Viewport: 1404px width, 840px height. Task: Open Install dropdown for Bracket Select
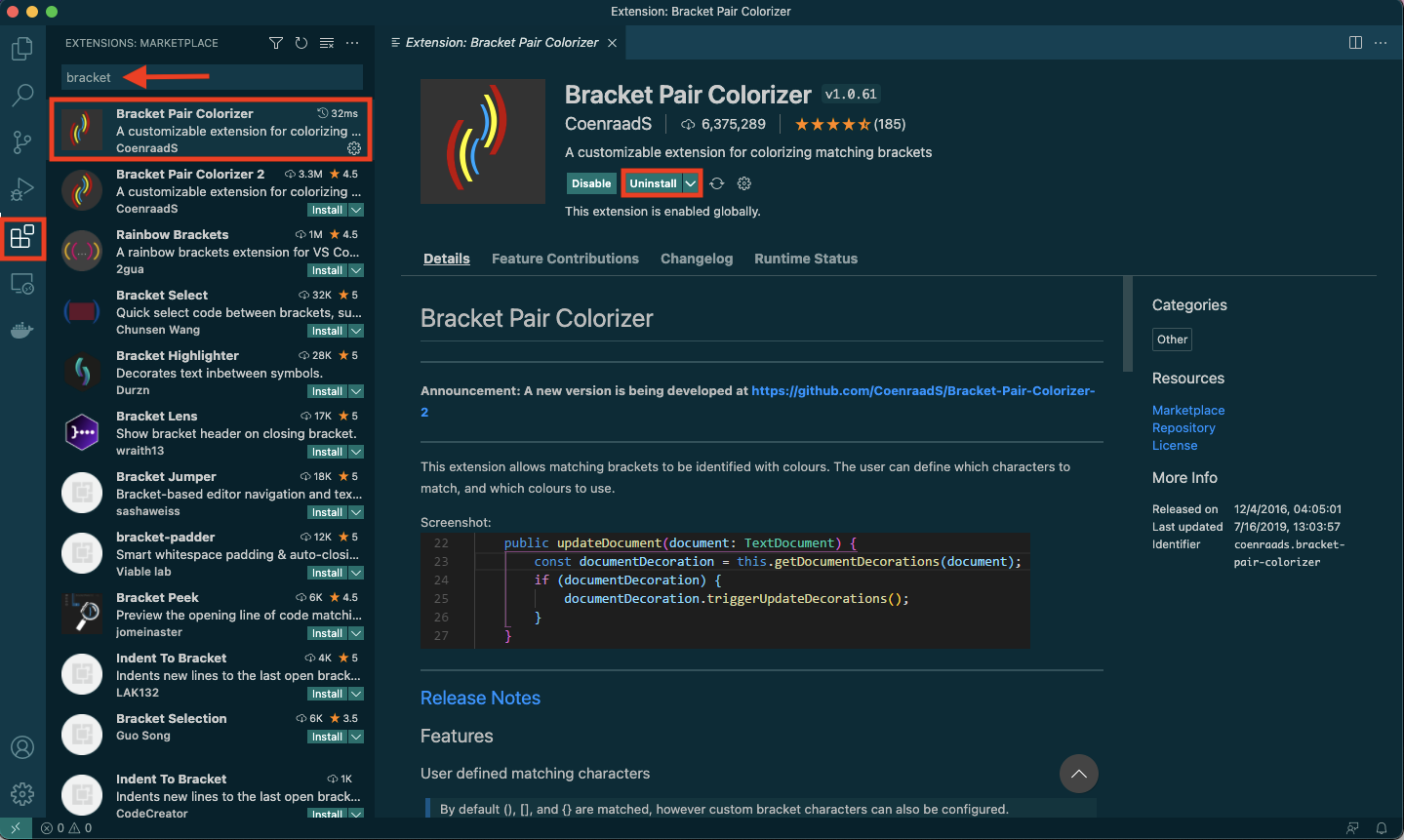pyautogui.click(x=356, y=331)
